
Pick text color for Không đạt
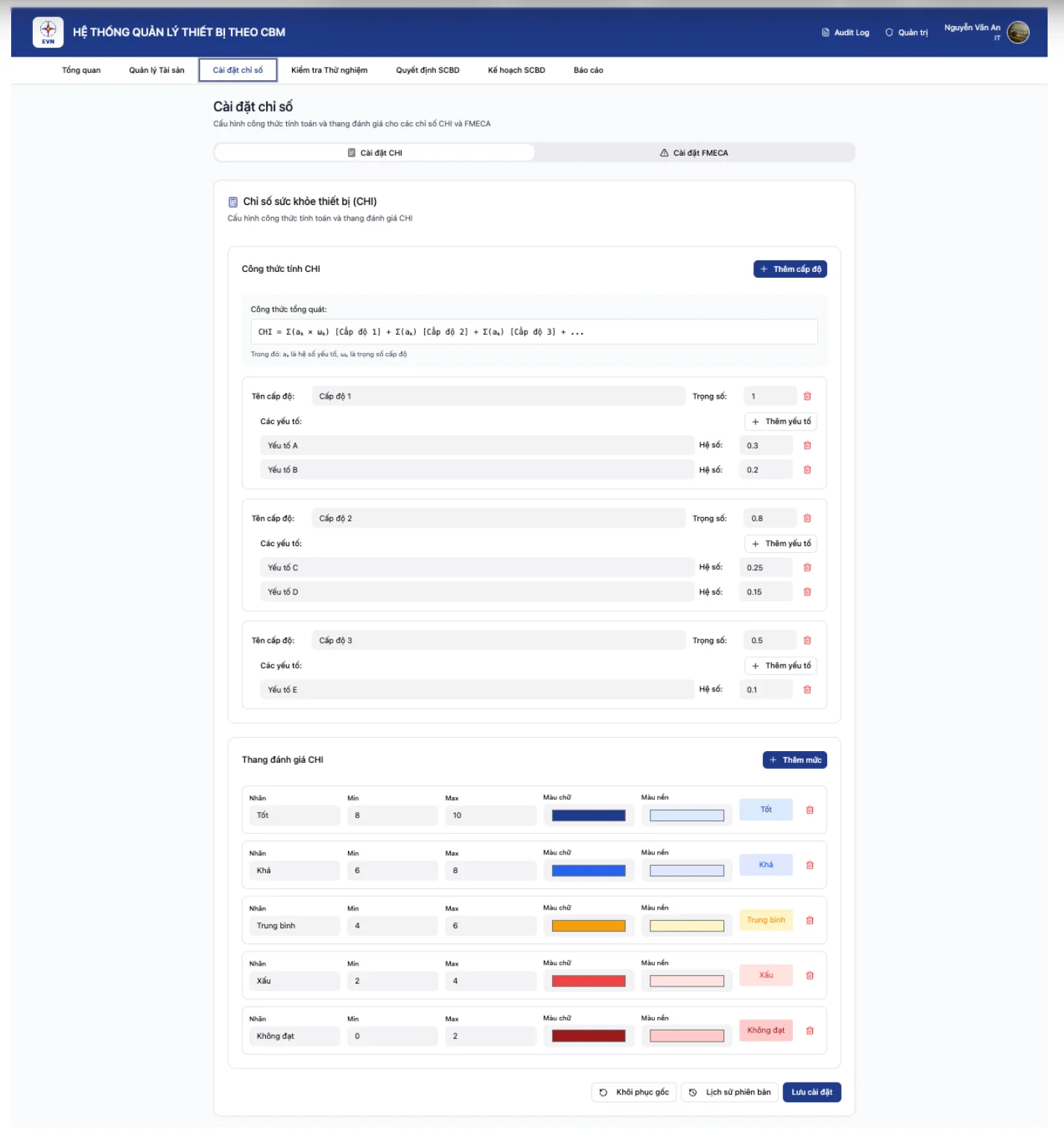point(589,1036)
